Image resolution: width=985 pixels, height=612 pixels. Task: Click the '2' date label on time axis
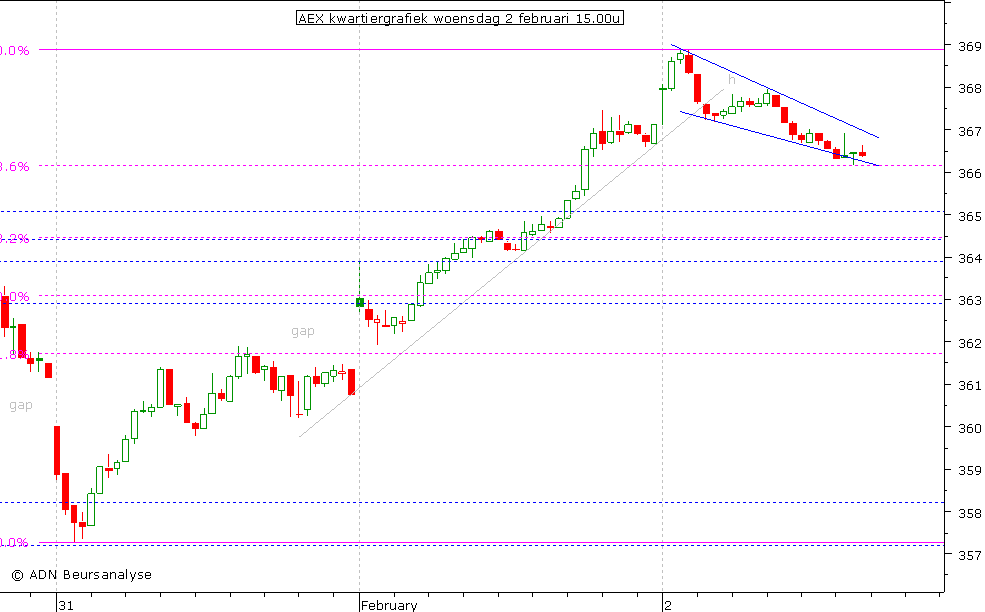668,605
